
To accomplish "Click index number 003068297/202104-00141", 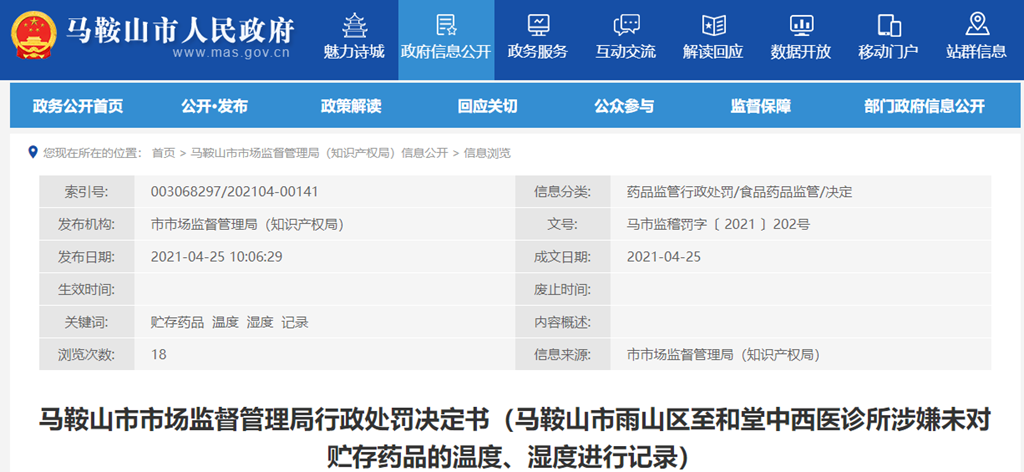I will (234, 191).
